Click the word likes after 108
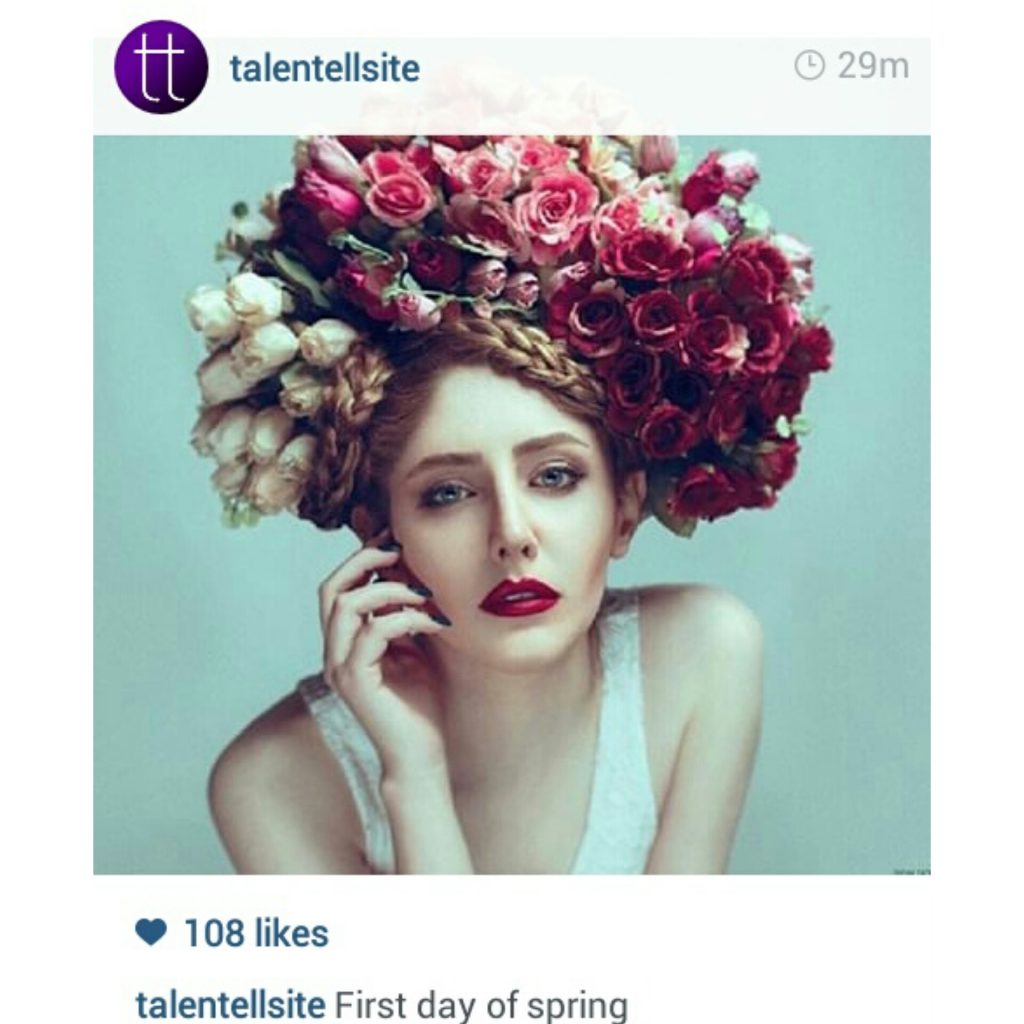Viewport: 1024px width, 1024px height. (291, 933)
